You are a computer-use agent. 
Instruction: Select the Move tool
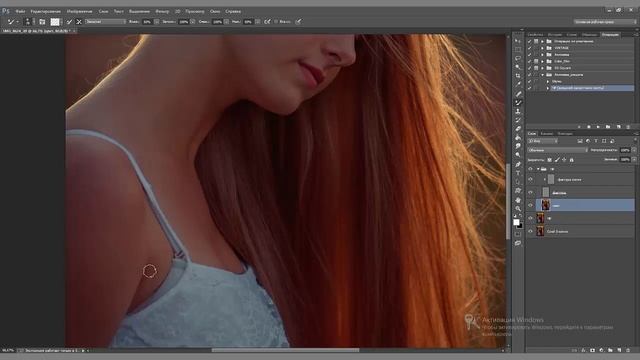tap(518, 41)
